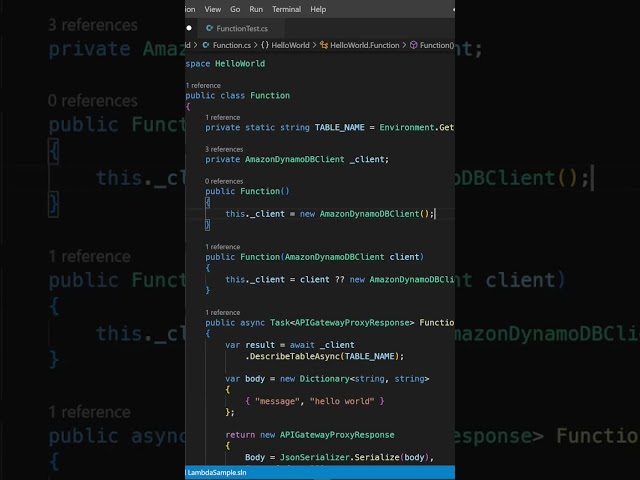Click the return keyword
Viewport: 640px width, 480px height.
tap(240, 435)
